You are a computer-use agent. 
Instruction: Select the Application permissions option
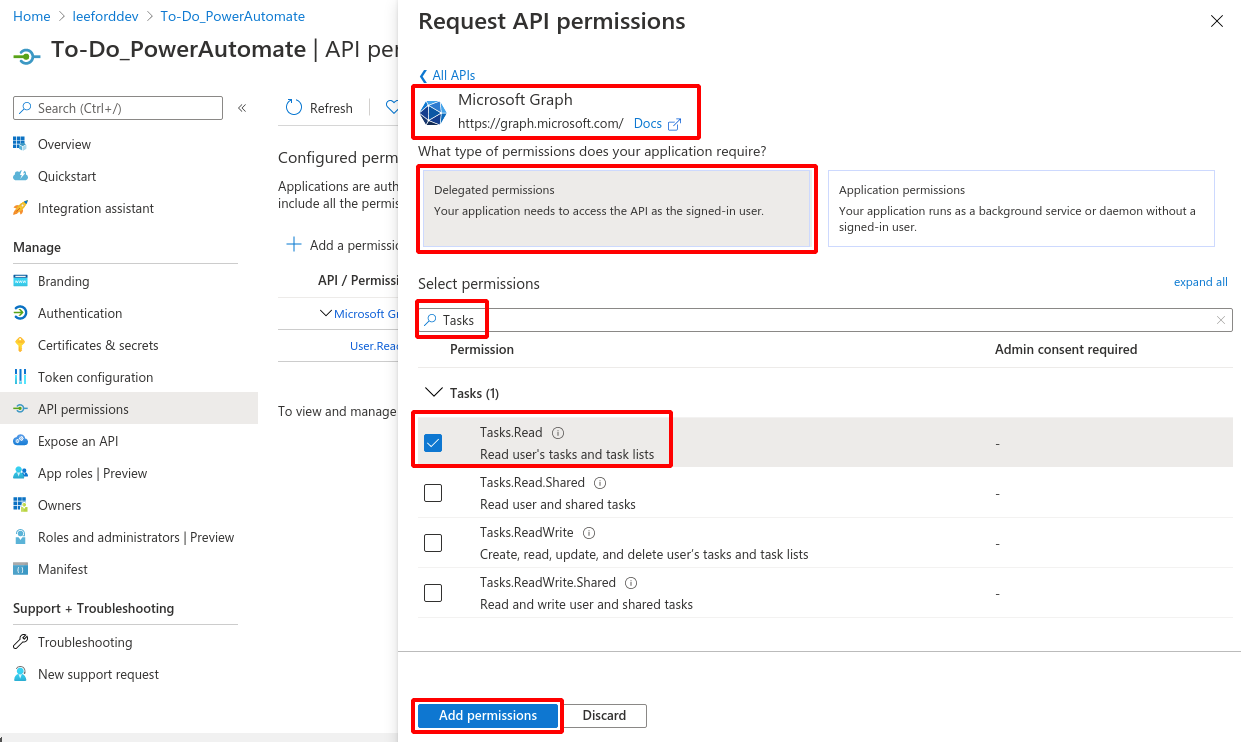tap(1021, 208)
